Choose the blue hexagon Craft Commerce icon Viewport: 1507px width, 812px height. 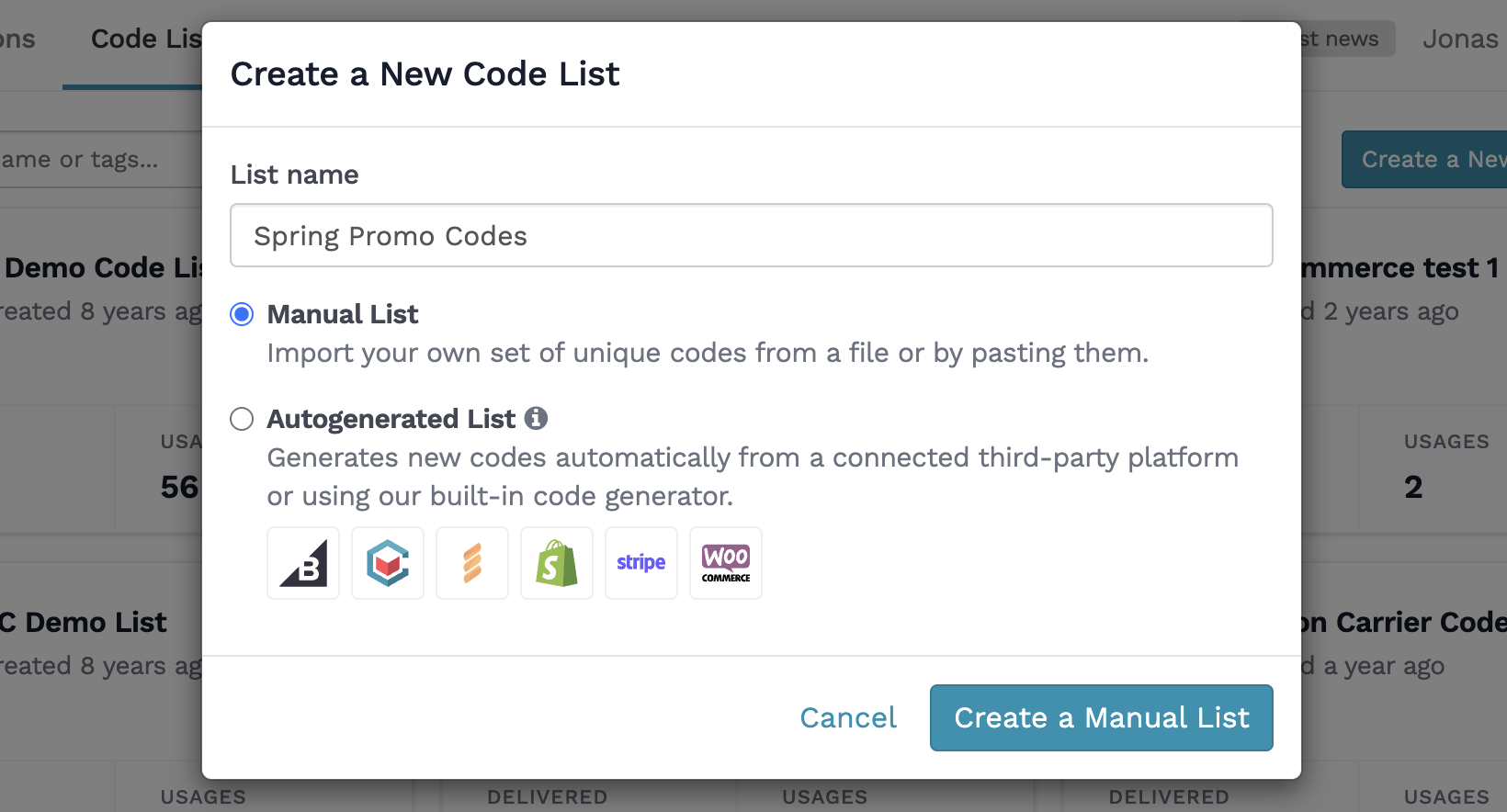pyautogui.click(x=388, y=563)
